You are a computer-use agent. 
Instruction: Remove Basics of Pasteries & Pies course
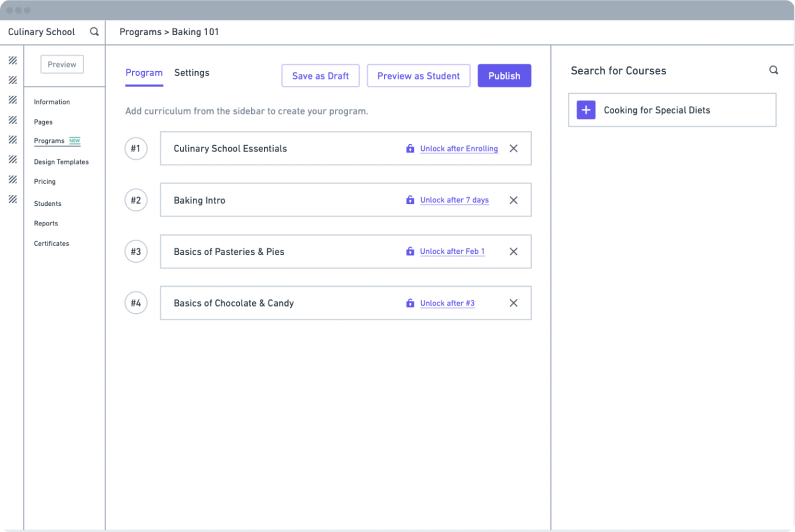pyautogui.click(x=513, y=252)
